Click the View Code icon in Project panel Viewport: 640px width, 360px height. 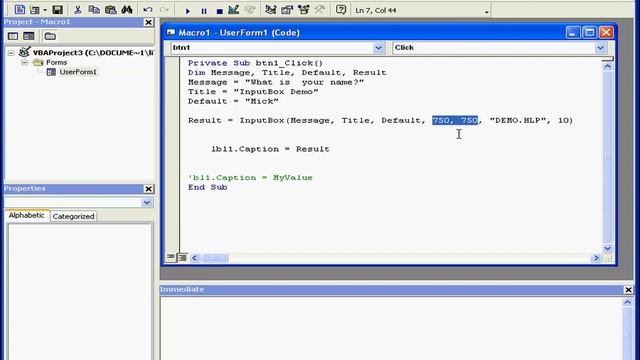(x=13, y=36)
